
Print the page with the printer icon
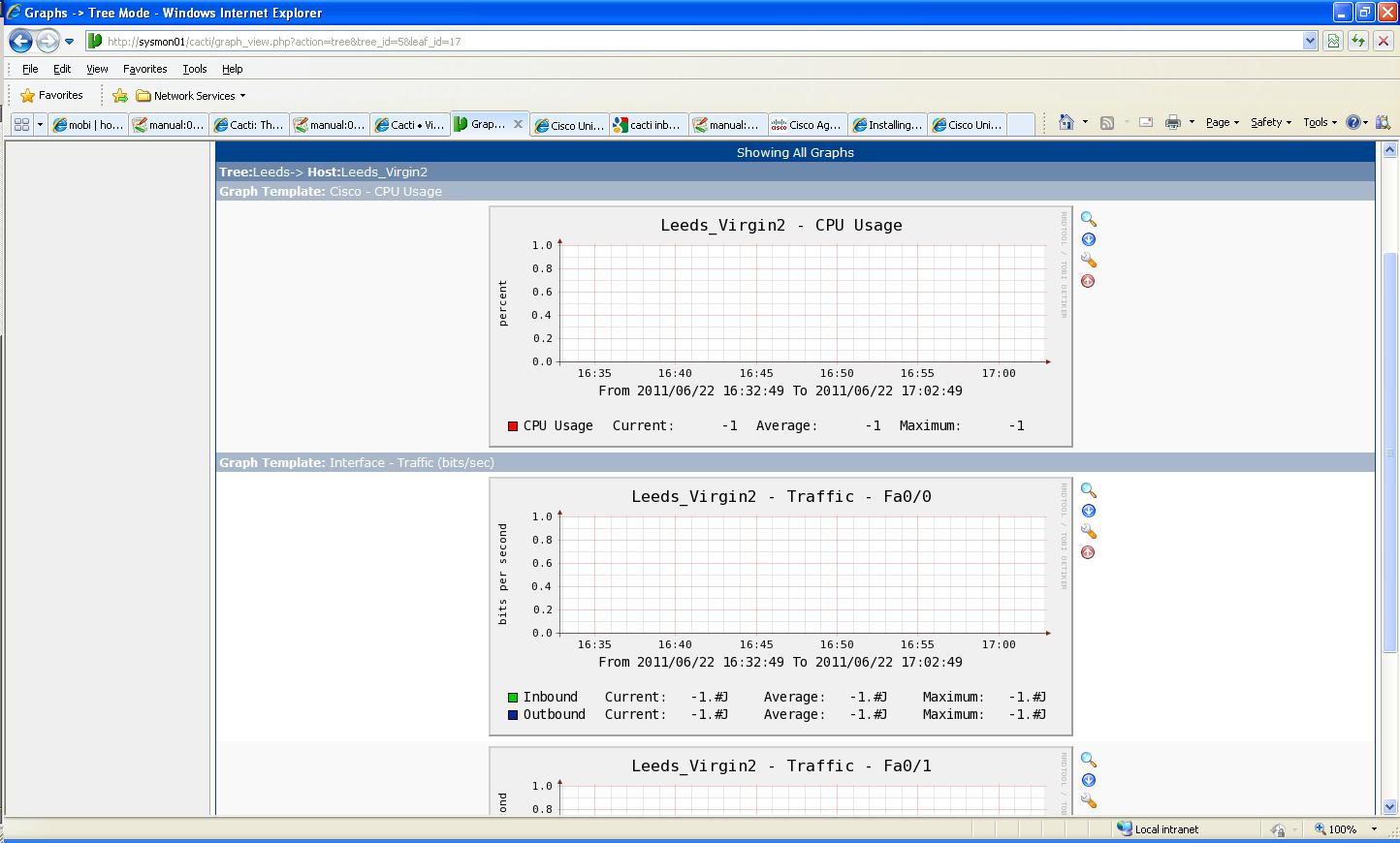[x=1173, y=122]
